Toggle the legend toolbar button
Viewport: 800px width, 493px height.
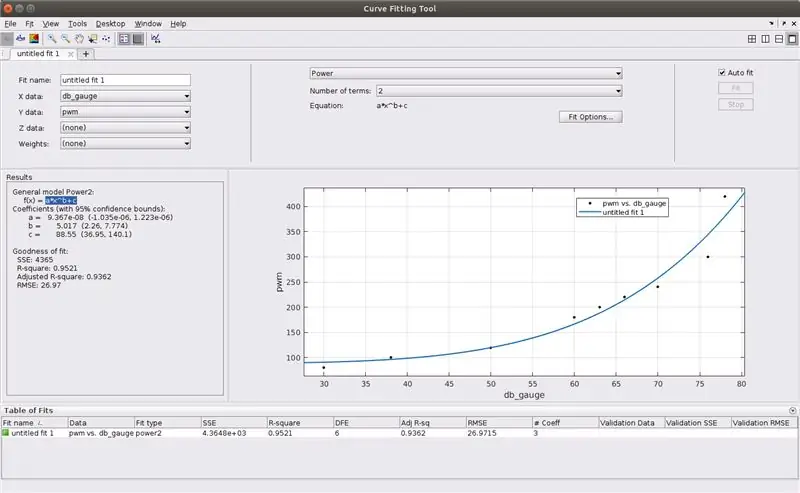[x=124, y=39]
